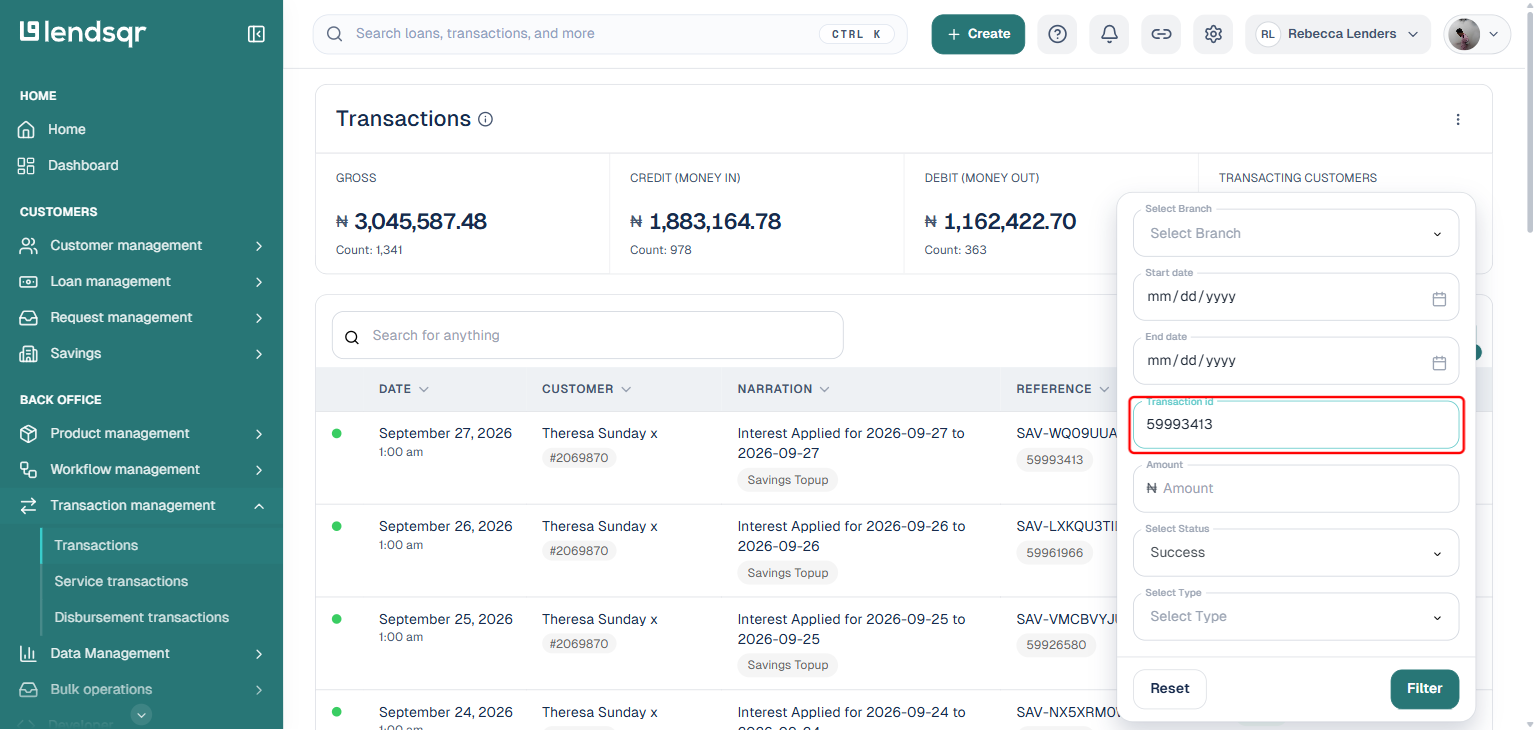This screenshot has width=1535, height=730.
Task: Click the Reset button
Action: (x=1170, y=689)
